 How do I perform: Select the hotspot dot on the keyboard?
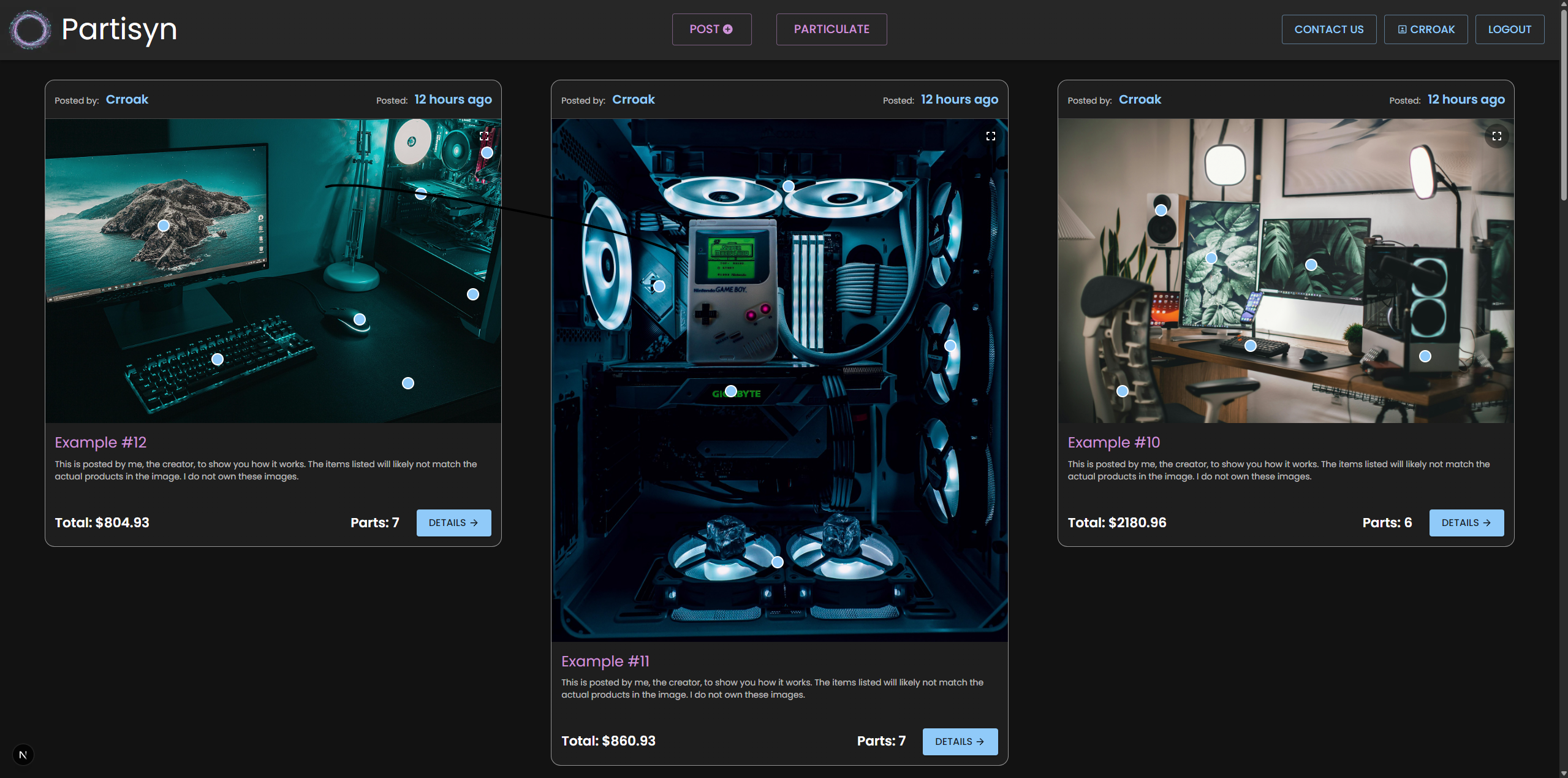[x=218, y=359]
